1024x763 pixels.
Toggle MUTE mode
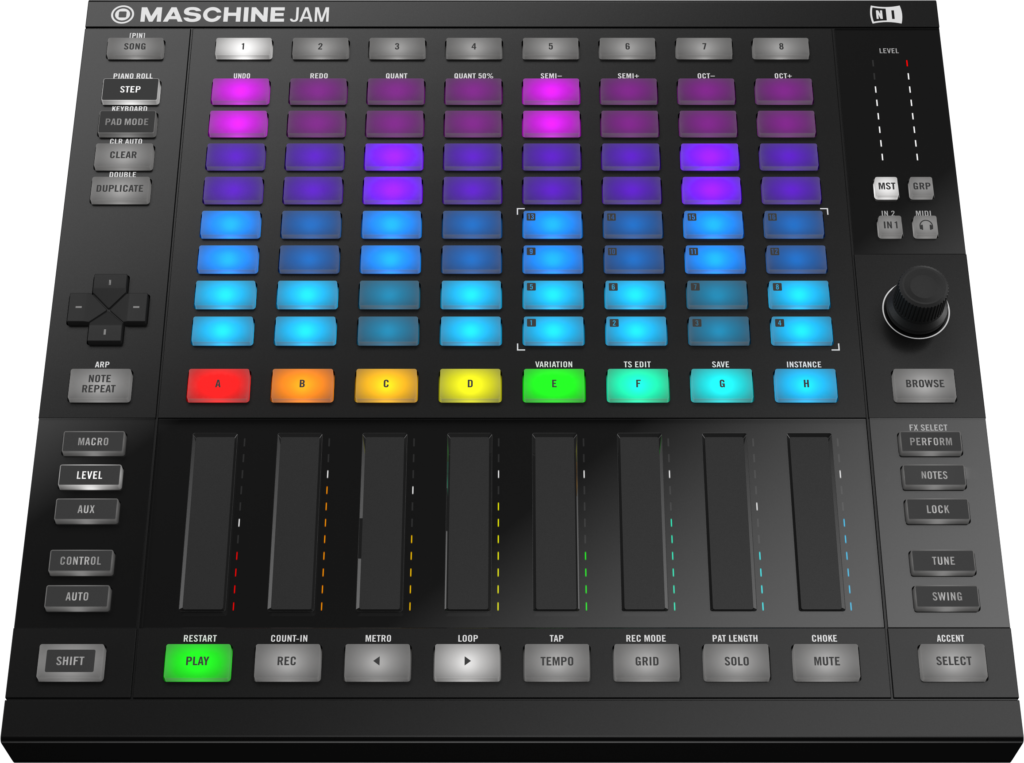[826, 661]
